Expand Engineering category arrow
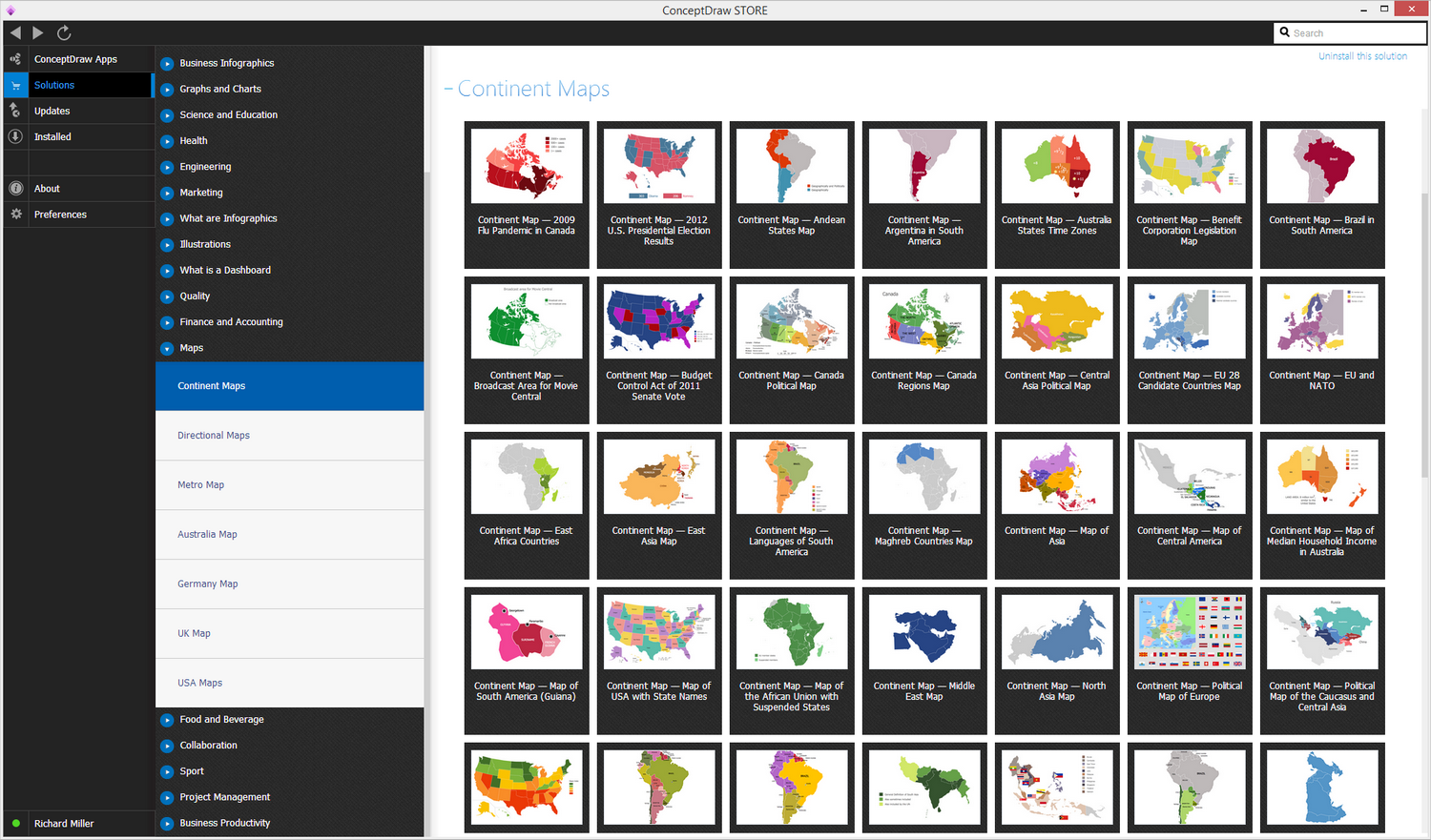 (167, 167)
